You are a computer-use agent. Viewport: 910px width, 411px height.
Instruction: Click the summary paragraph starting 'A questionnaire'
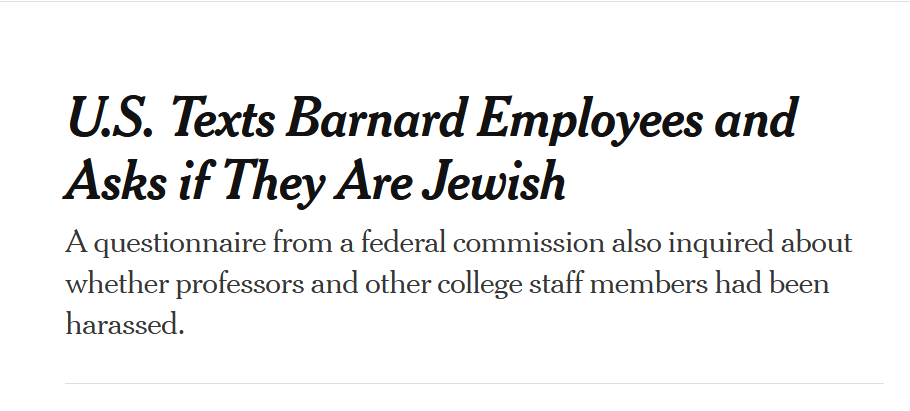458,283
